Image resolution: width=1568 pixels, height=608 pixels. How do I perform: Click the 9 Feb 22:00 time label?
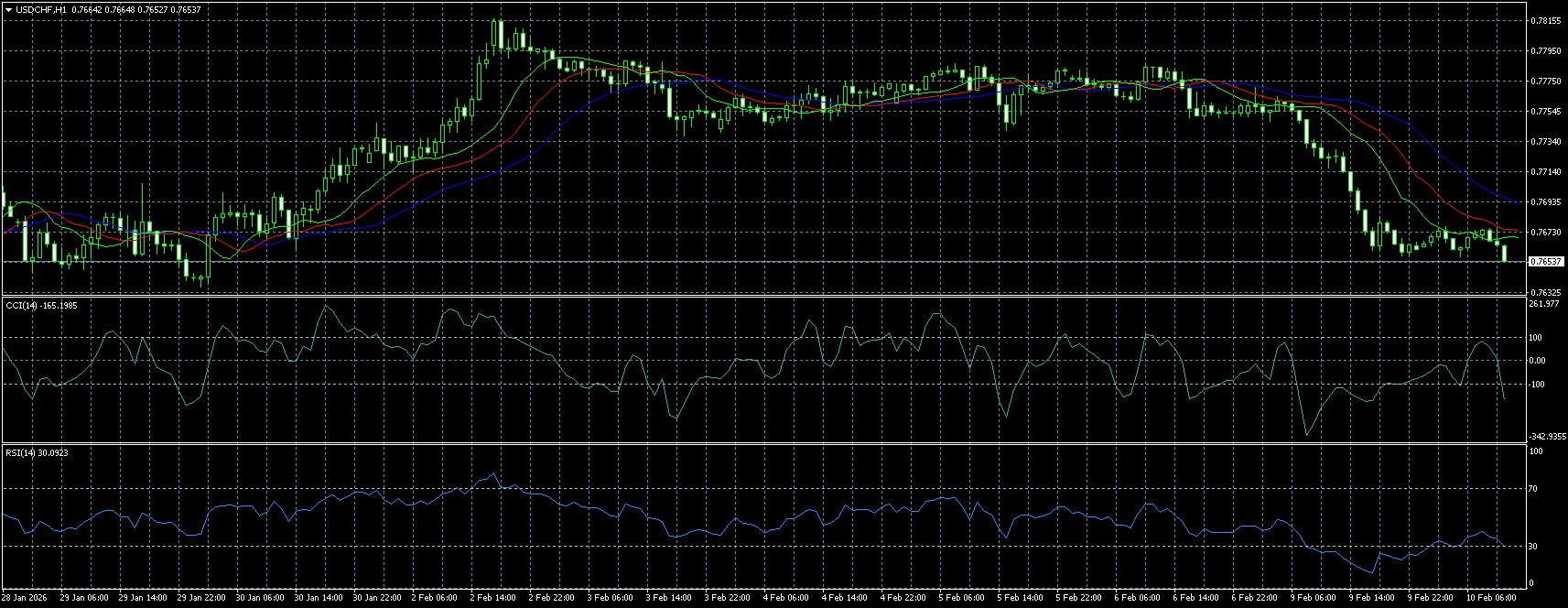1430,598
